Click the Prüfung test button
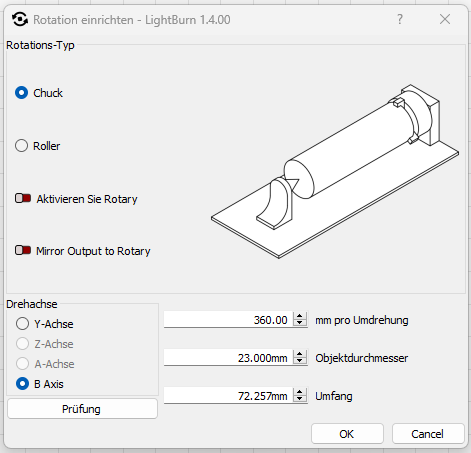Image resolution: width=471 pixels, height=453 pixels. 82,409
